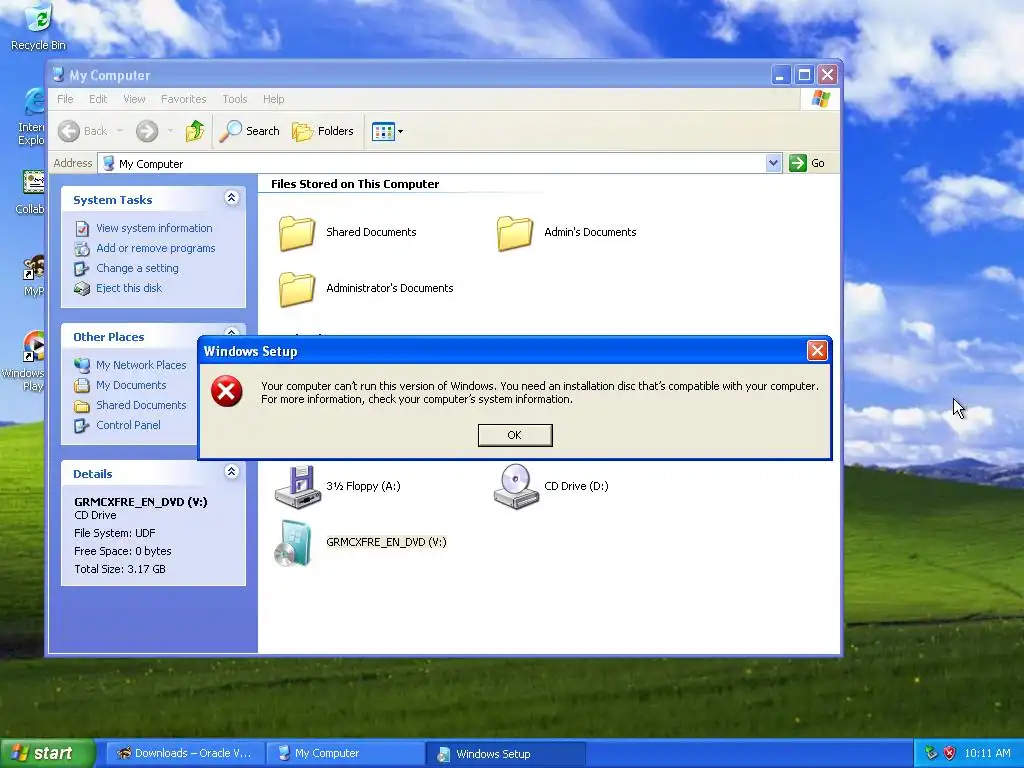Open Shared Documents in Other Places
The height and width of the screenshot is (768, 1024).
tap(141, 405)
